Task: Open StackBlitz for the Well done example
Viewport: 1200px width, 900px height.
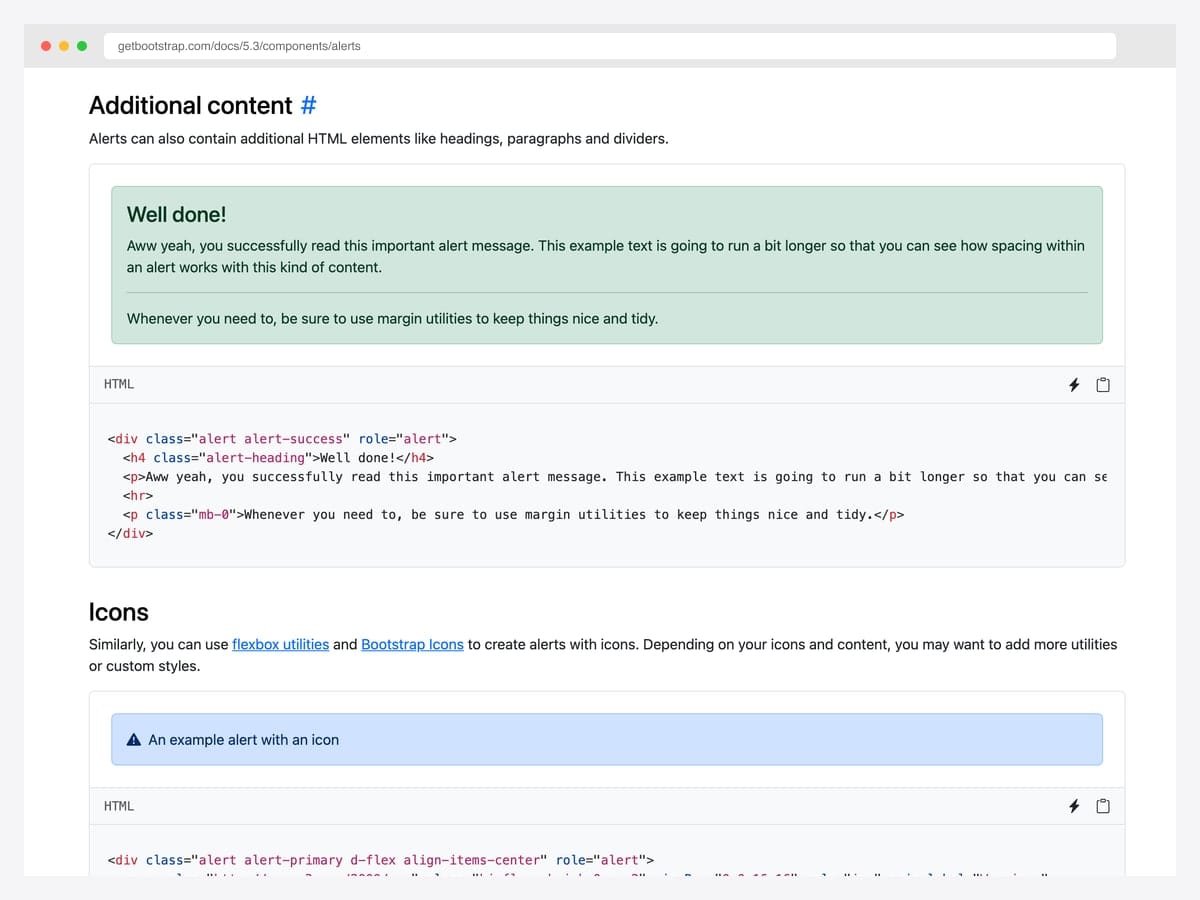Action: (x=1074, y=385)
